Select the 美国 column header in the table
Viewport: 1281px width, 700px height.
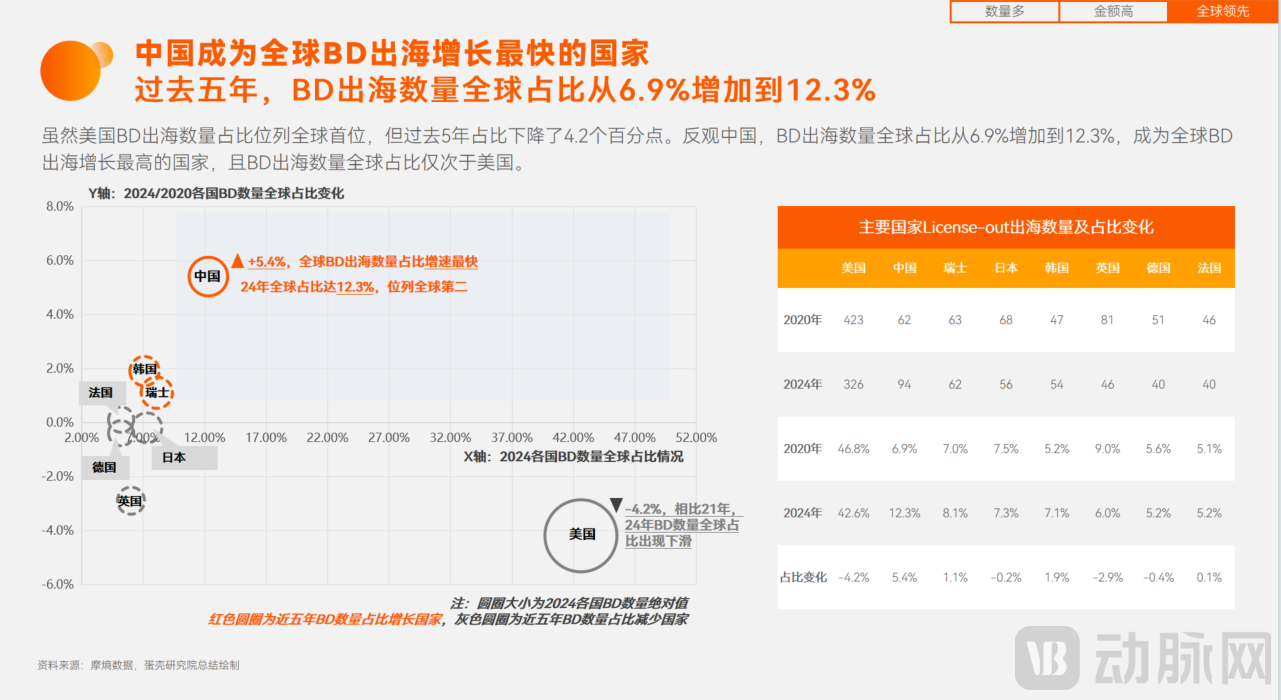[x=853, y=267]
